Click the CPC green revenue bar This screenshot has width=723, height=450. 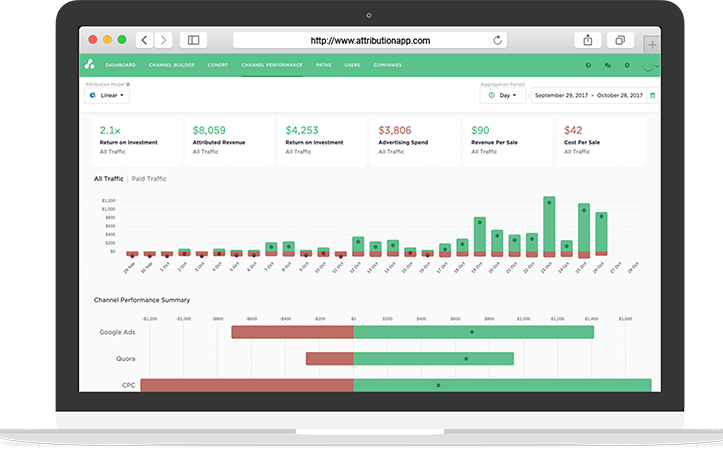(x=503, y=385)
